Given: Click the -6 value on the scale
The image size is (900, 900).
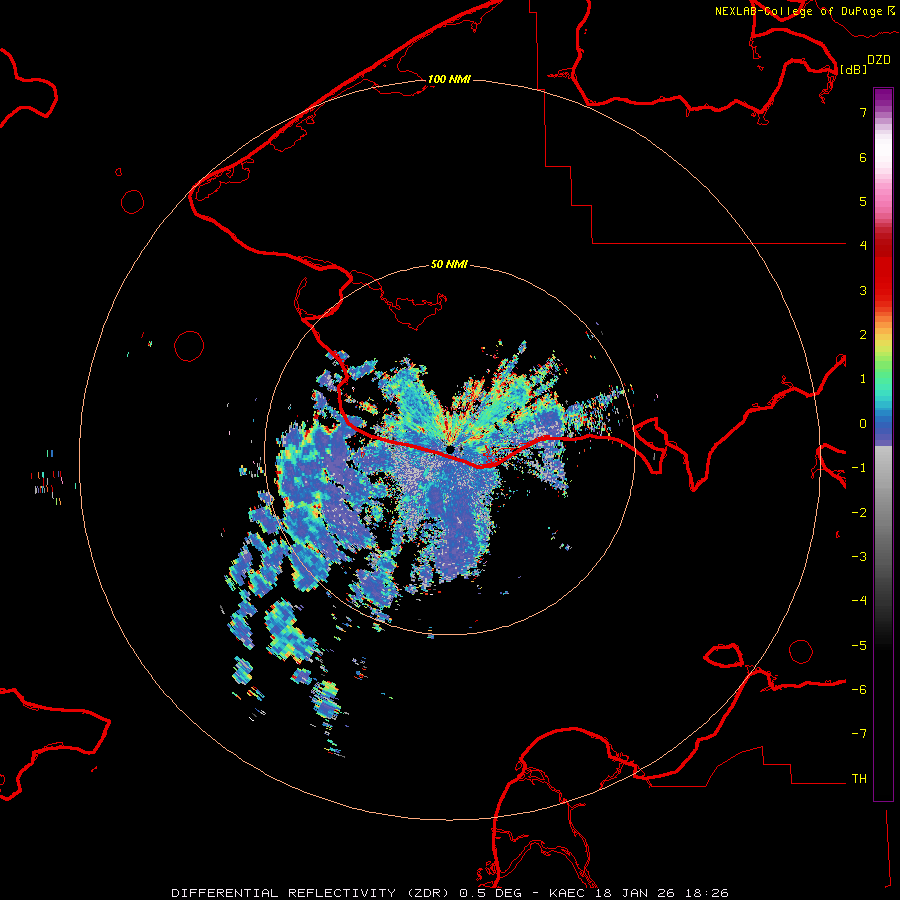Looking at the screenshot, I should 859,690.
